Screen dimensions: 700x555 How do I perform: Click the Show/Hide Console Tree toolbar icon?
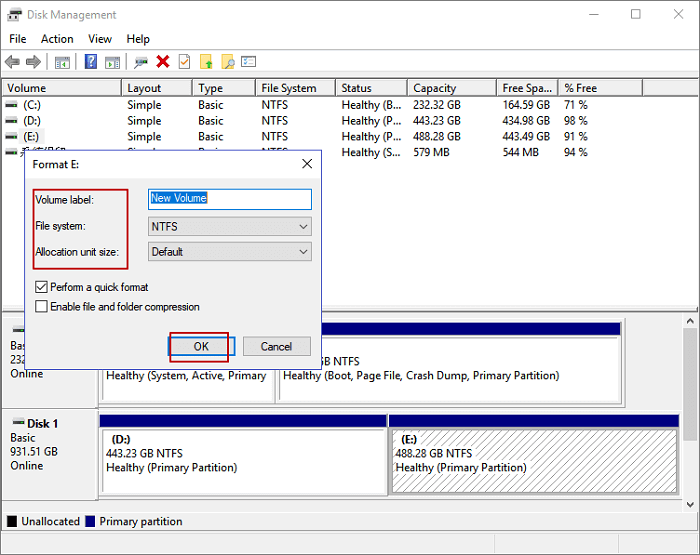click(x=62, y=62)
